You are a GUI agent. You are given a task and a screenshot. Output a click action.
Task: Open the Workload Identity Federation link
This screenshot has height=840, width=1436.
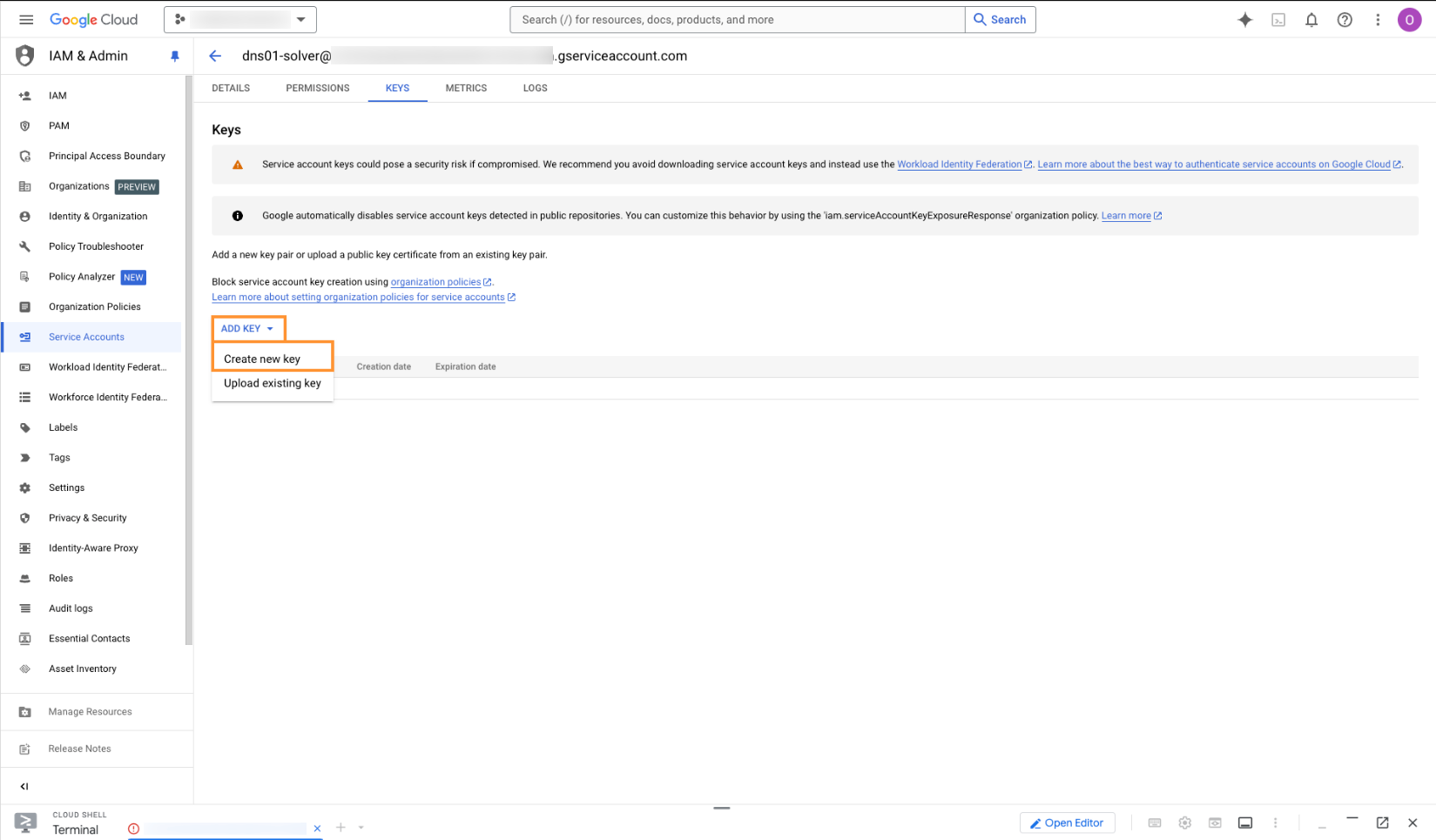point(959,165)
